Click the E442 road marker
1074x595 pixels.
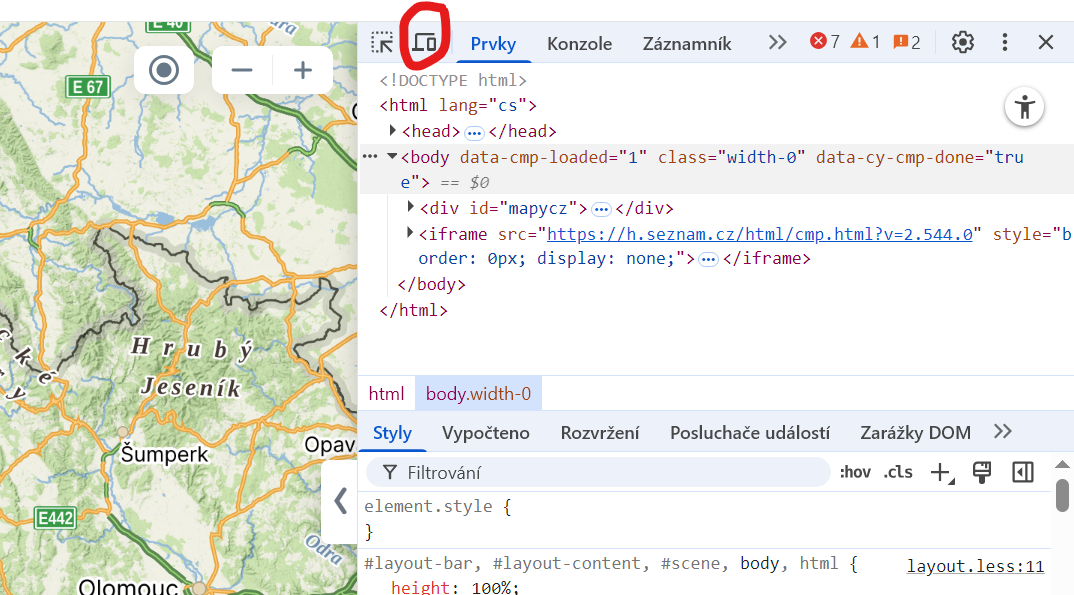coord(55,518)
